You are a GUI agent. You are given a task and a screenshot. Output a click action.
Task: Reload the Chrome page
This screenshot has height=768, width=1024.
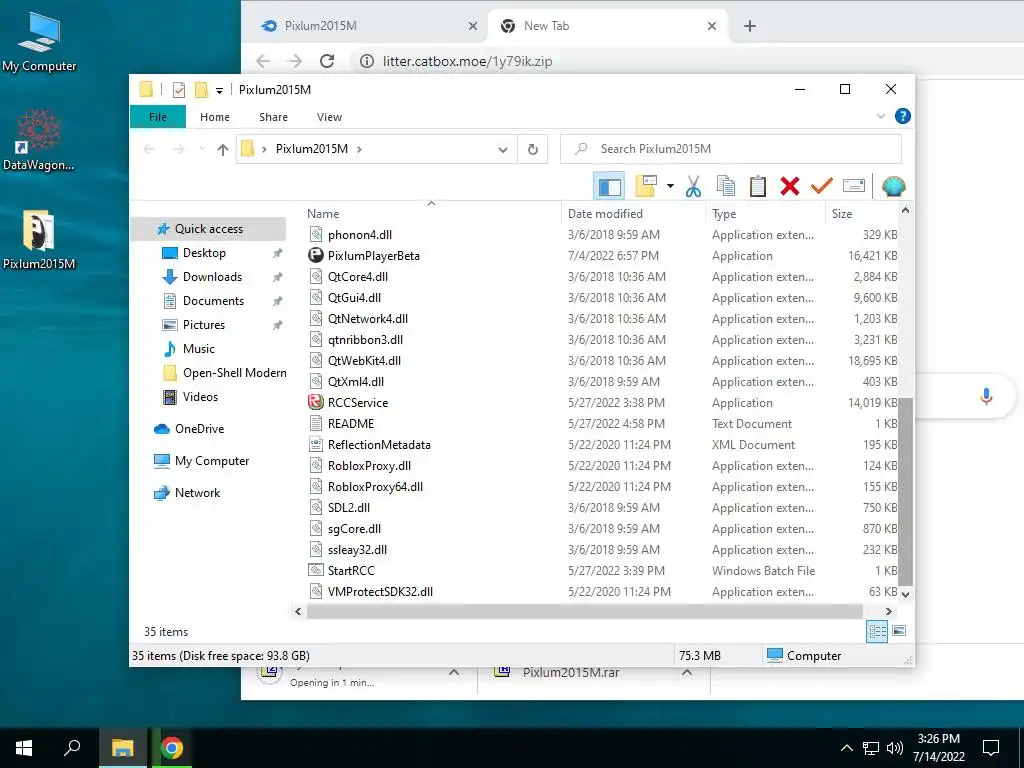tap(327, 61)
